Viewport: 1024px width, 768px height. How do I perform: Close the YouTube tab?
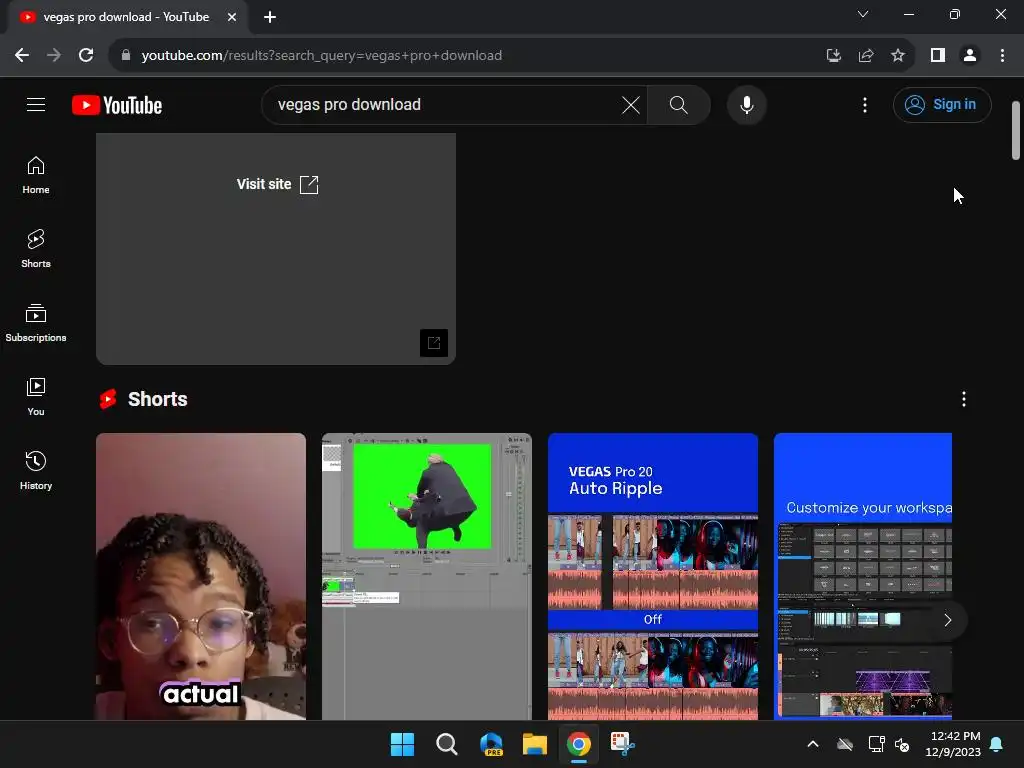click(232, 18)
